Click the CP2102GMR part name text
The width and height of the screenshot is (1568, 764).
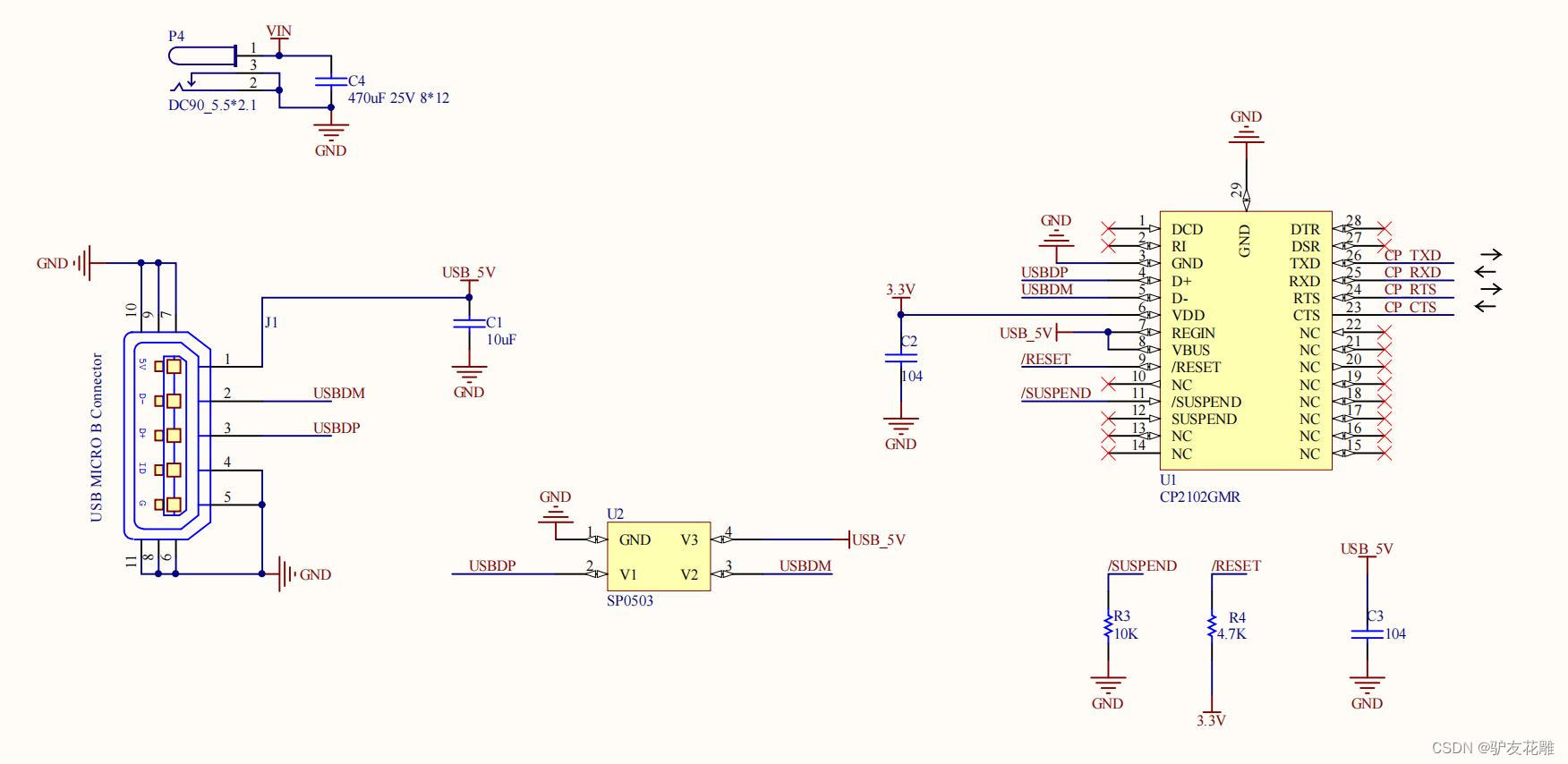(1200, 497)
